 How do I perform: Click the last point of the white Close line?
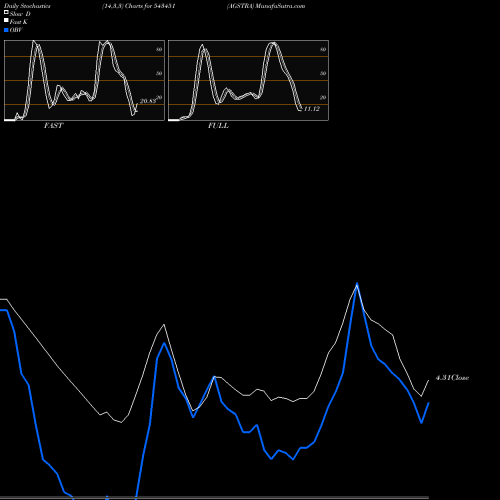click(429, 380)
